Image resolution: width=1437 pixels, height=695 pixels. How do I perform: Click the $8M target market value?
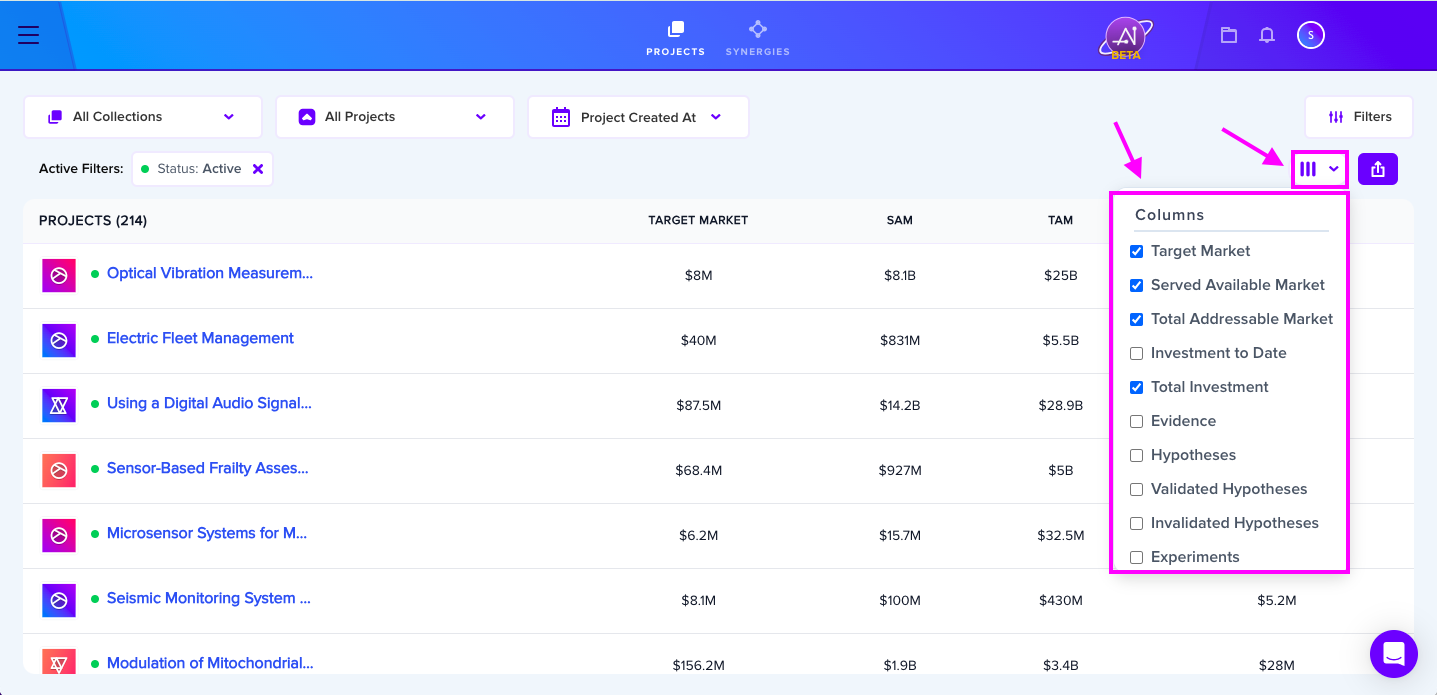[x=698, y=275]
